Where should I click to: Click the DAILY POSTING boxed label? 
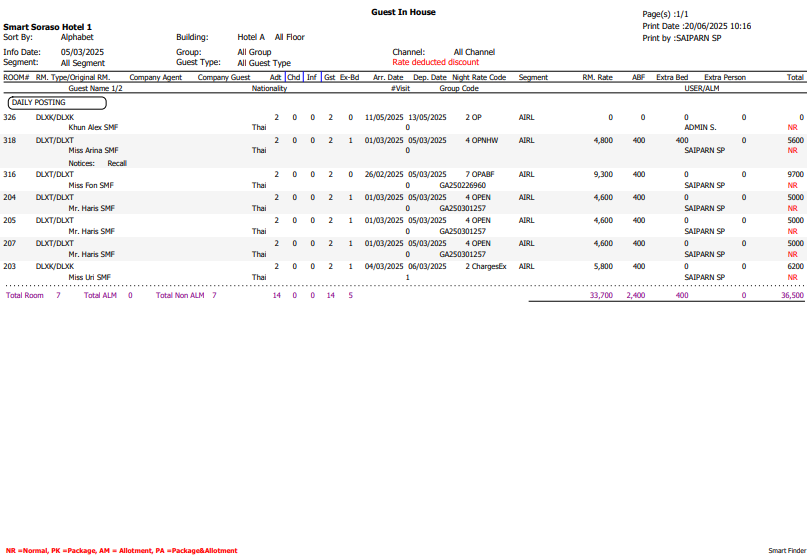(x=56, y=102)
